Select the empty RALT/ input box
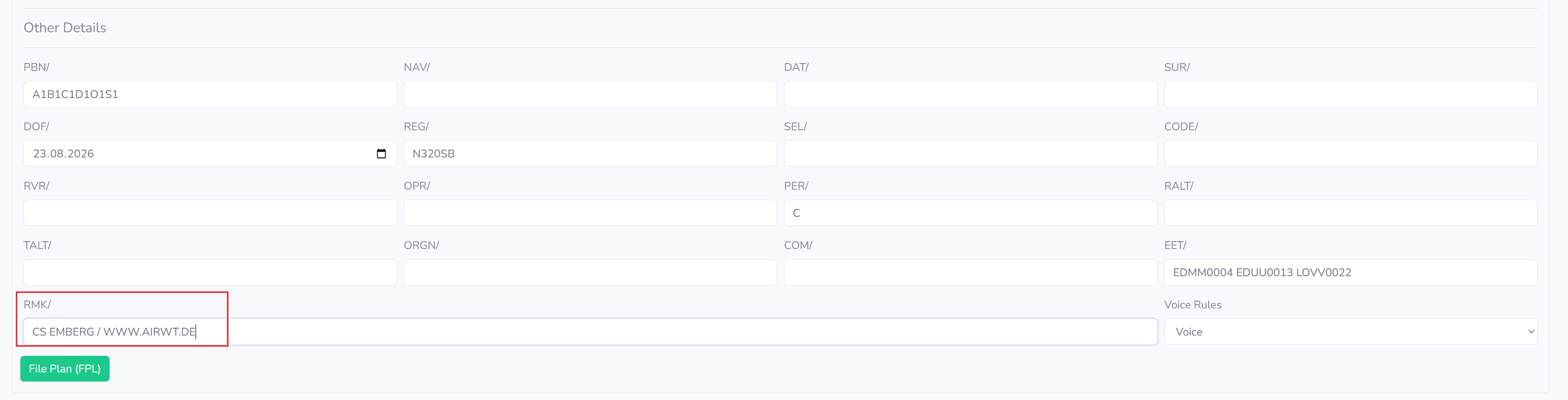This screenshot has height=400, width=1568. (1350, 214)
